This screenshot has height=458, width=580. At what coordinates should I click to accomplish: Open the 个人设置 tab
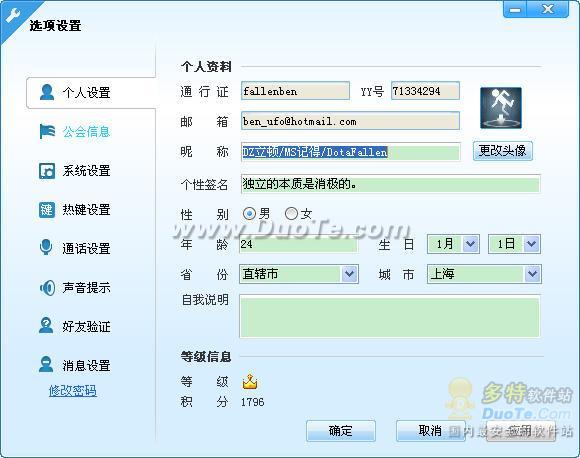coord(91,93)
